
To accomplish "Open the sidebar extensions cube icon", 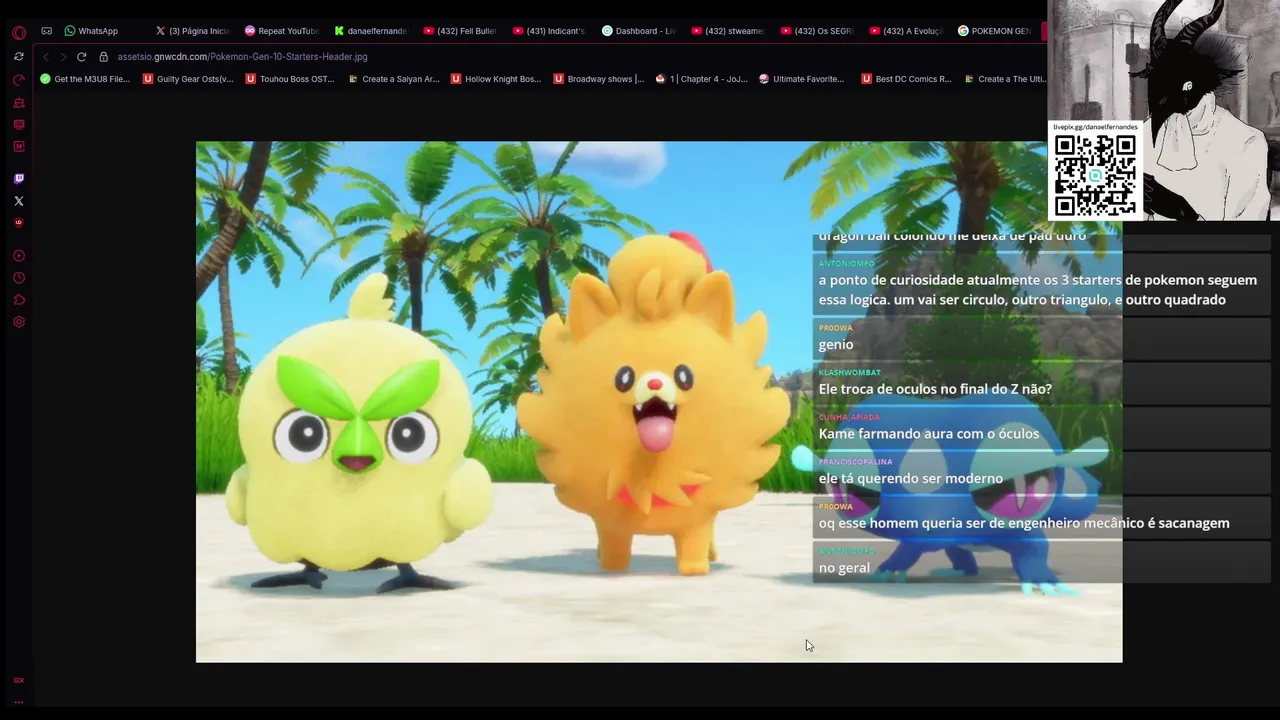I will [x=18, y=300].
